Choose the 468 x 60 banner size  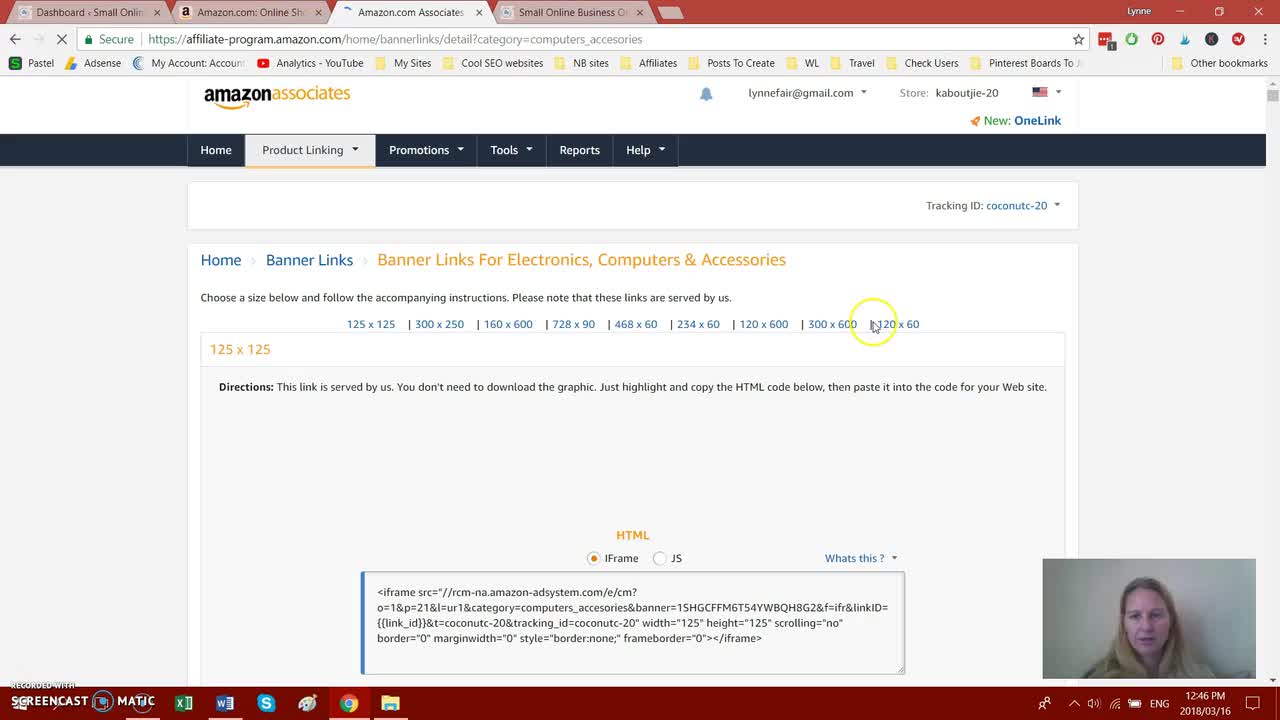coord(636,324)
